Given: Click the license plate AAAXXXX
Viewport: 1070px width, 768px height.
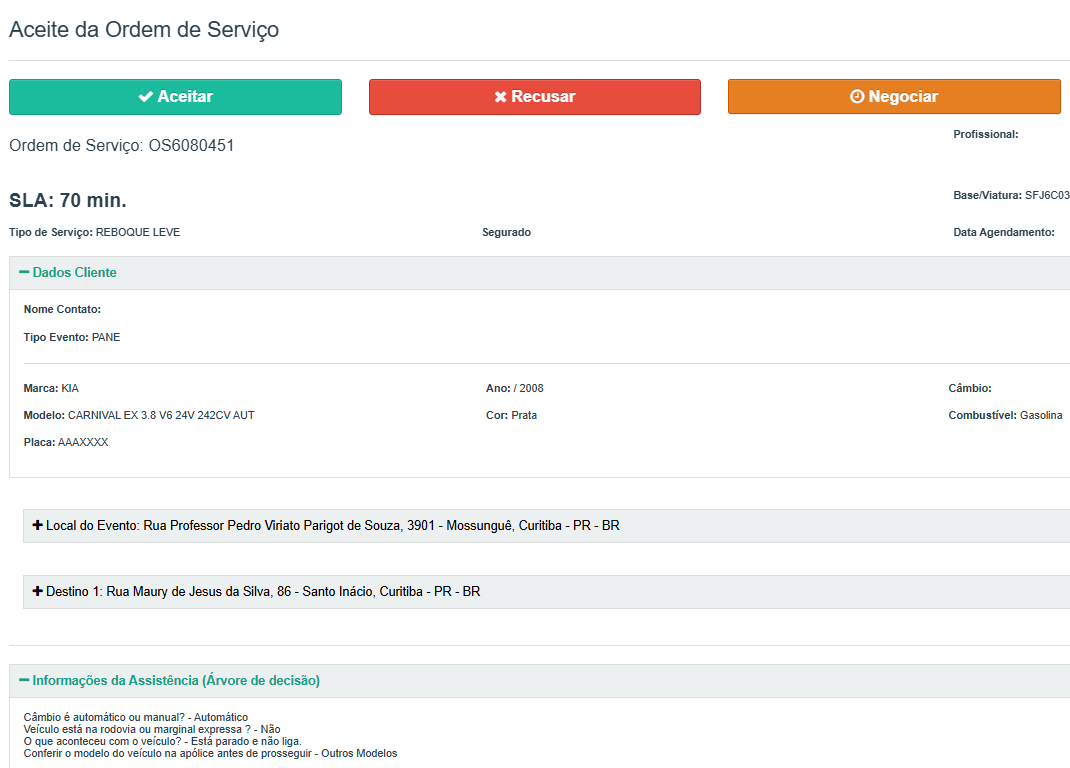Looking at the screenshot, I should tap(83, 442).
